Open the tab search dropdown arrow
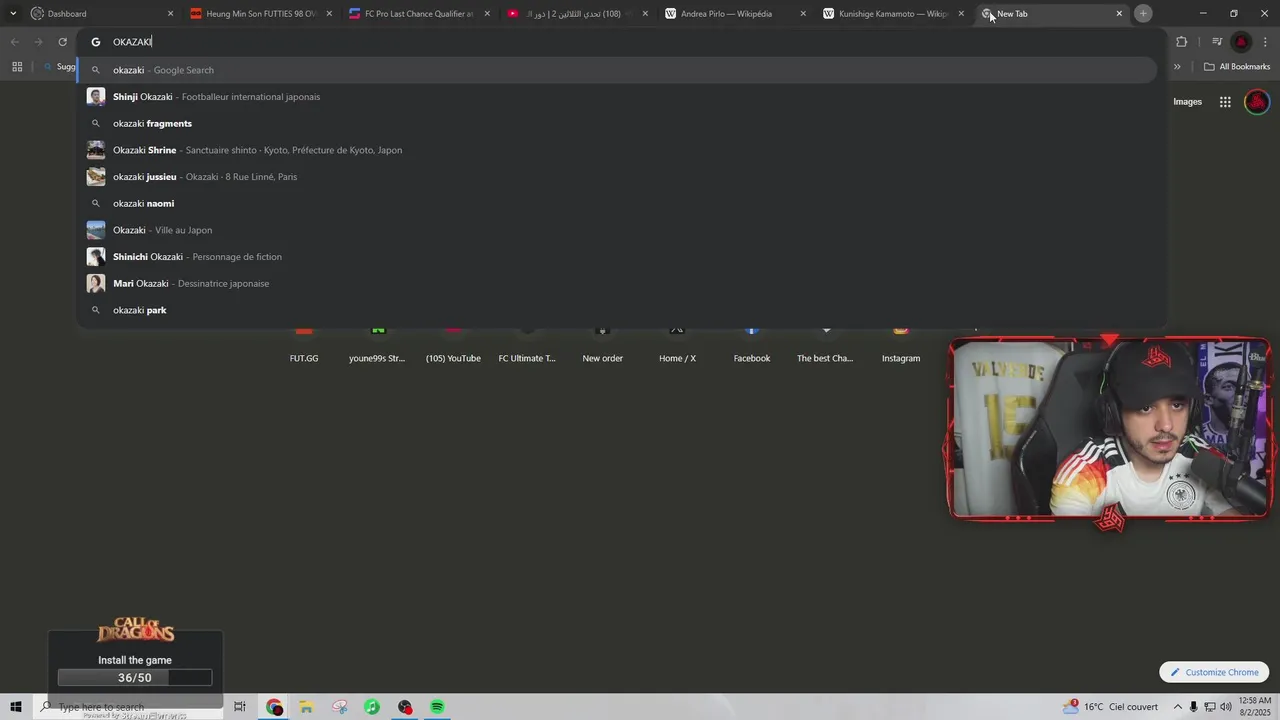1280x720 pixels. tap(12, 14)
